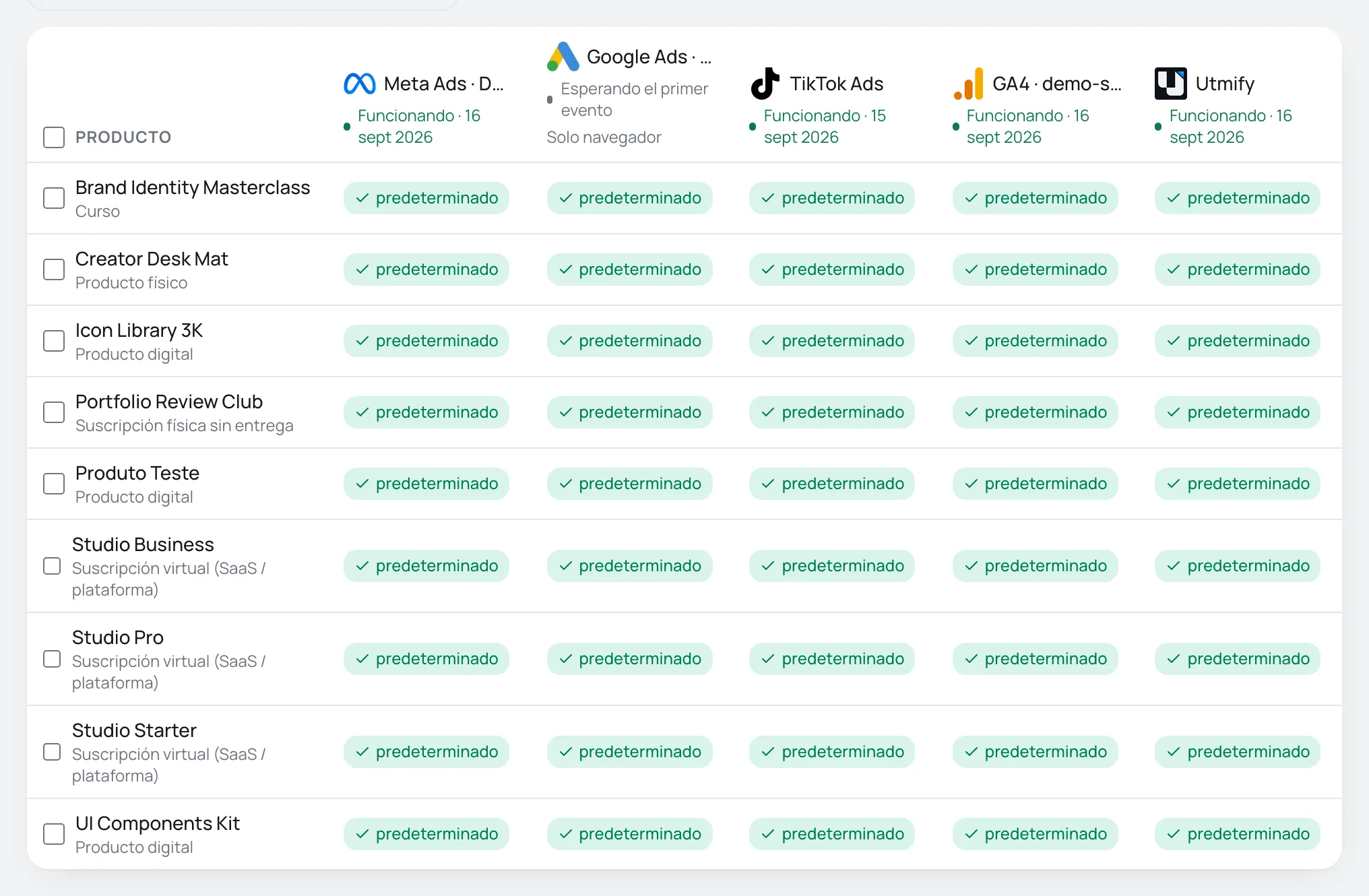
Task: Click GA4 predeterminado for Studio Business
Action: click(x=1036, y=566)
